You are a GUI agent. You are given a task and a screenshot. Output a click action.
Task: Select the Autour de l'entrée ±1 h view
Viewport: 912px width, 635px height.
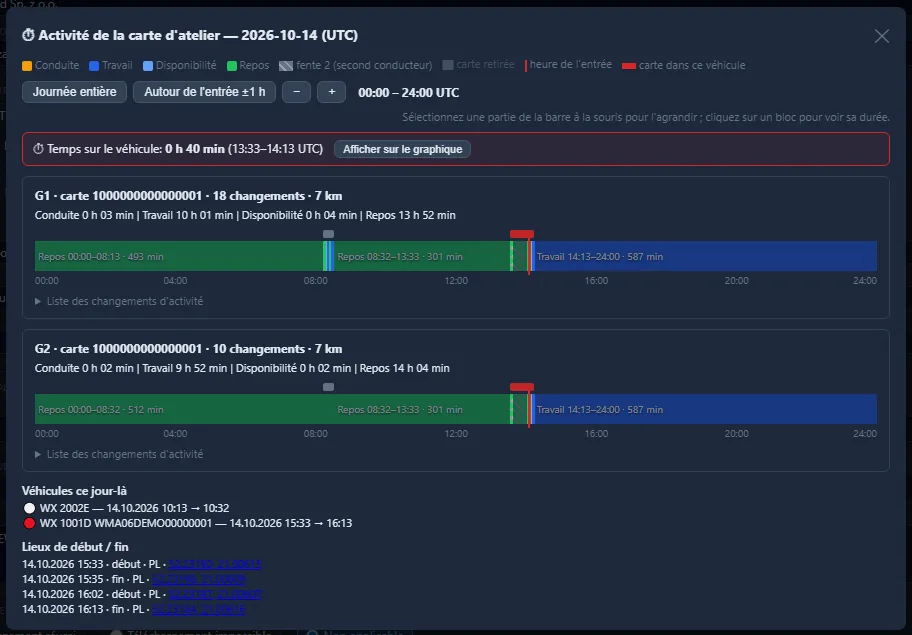(204, 92)
